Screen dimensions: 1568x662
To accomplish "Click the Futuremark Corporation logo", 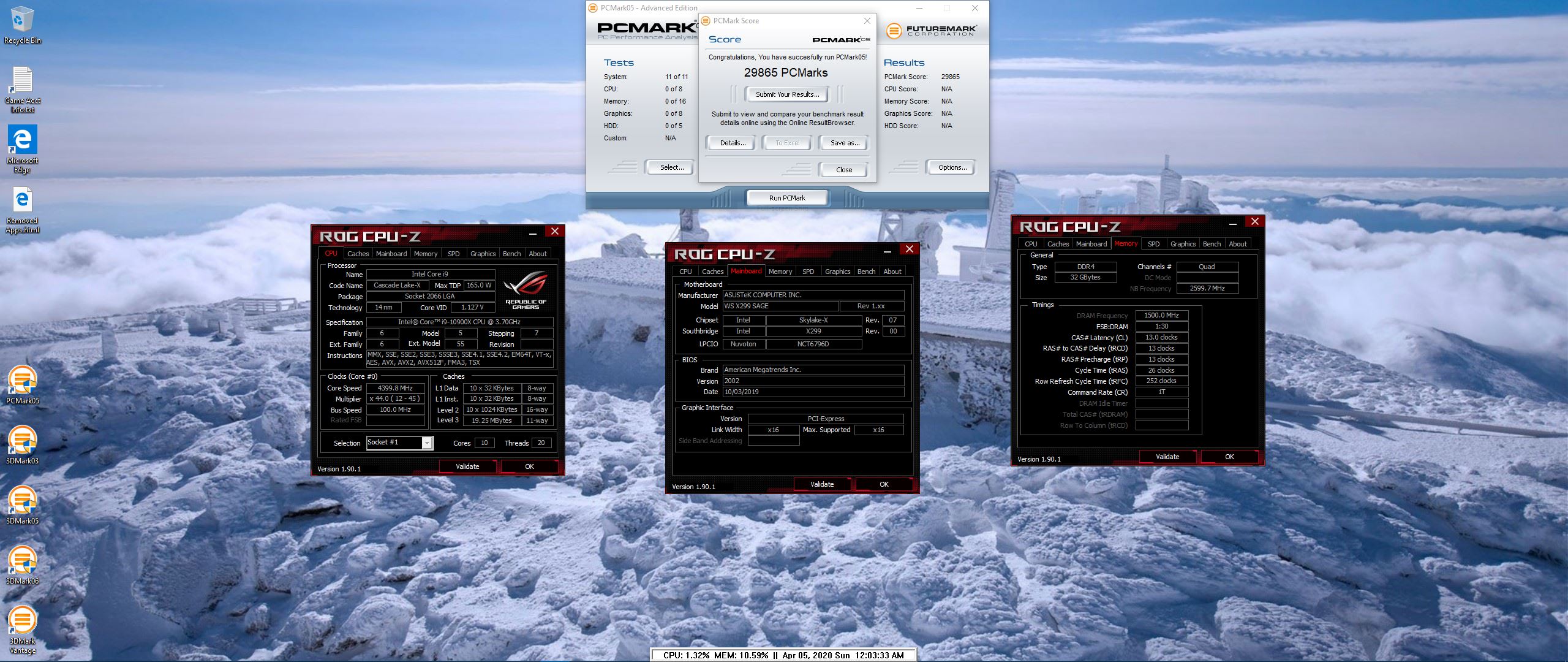I will click(x=930, y=30).
